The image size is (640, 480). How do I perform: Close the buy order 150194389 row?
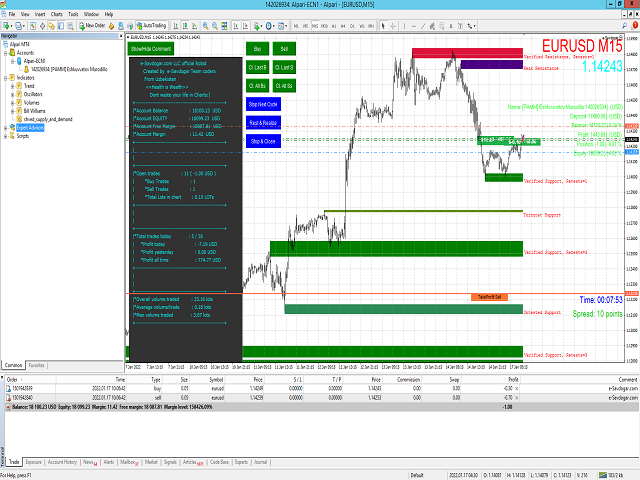[x=517, y=389]
